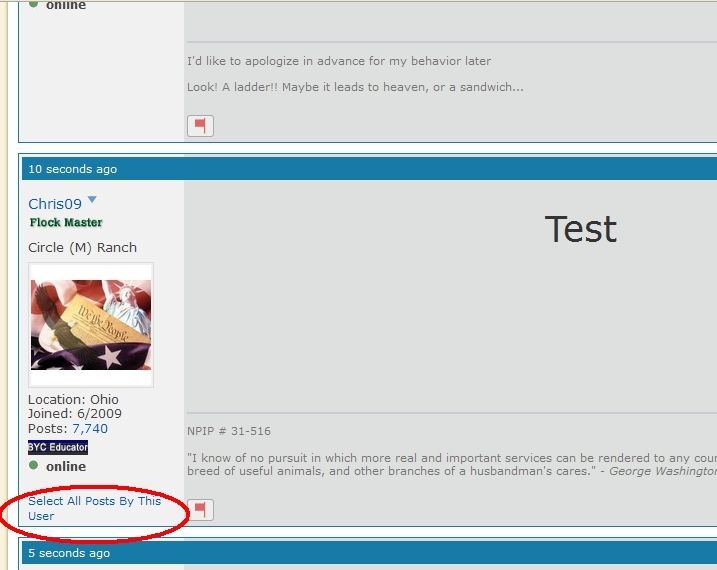Click the Joined: 6/2009 text
The image size is (717, 570).
(x=75, y=414)
